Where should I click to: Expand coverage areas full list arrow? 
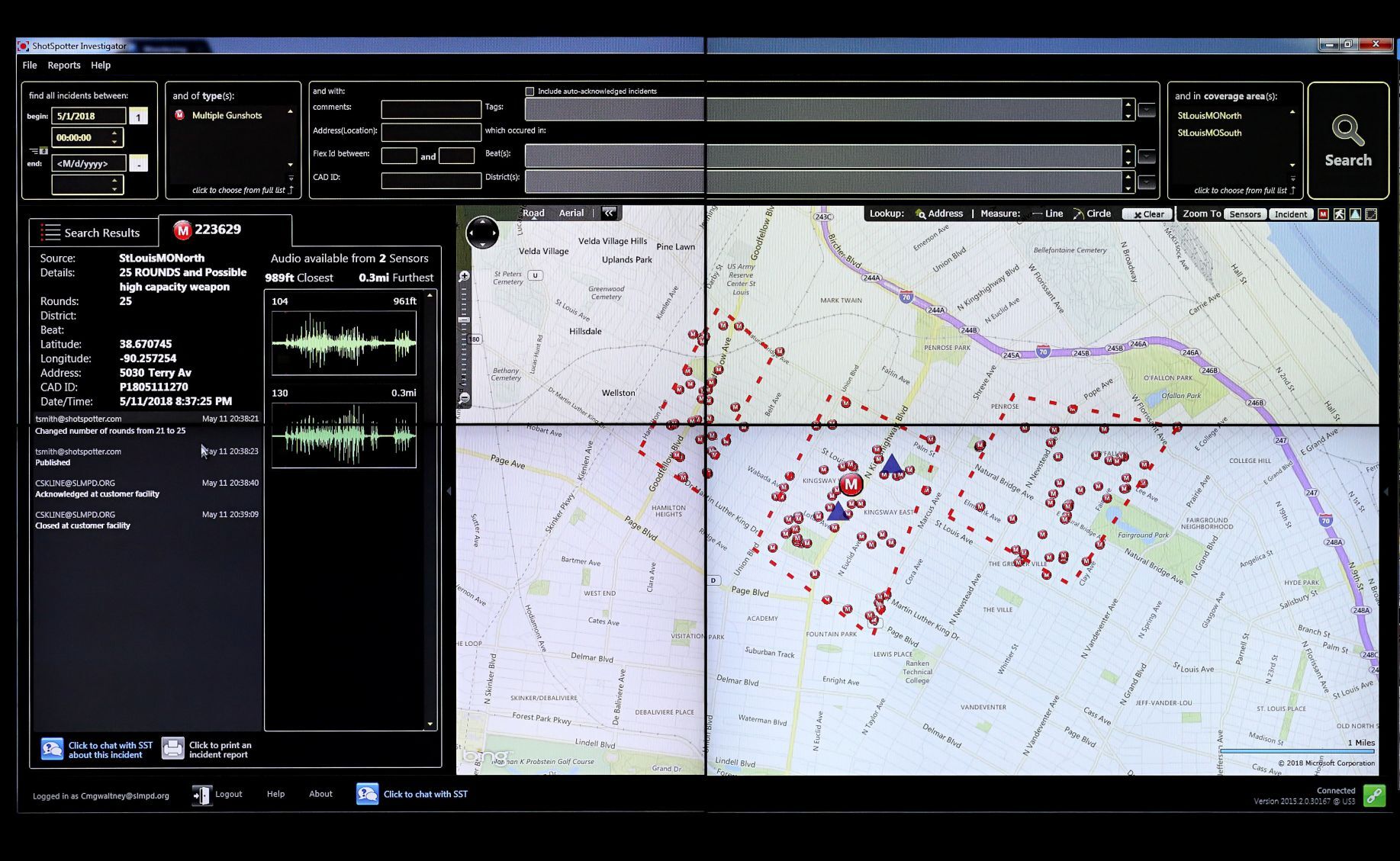(1292, 190)
